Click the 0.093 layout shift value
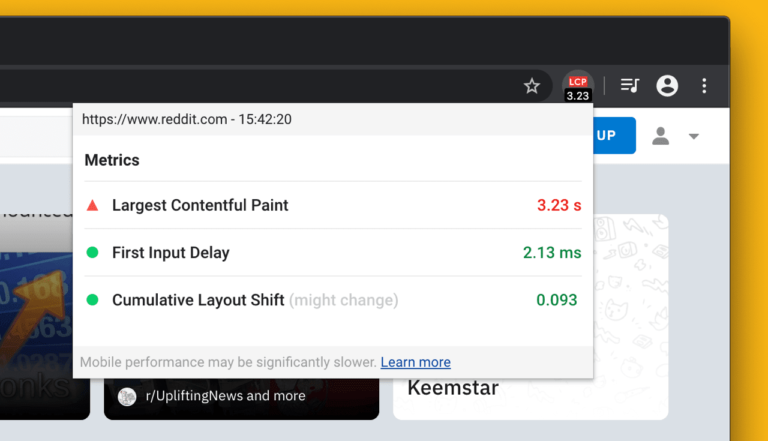Viewport: 768px width, 441px height. 557,300
